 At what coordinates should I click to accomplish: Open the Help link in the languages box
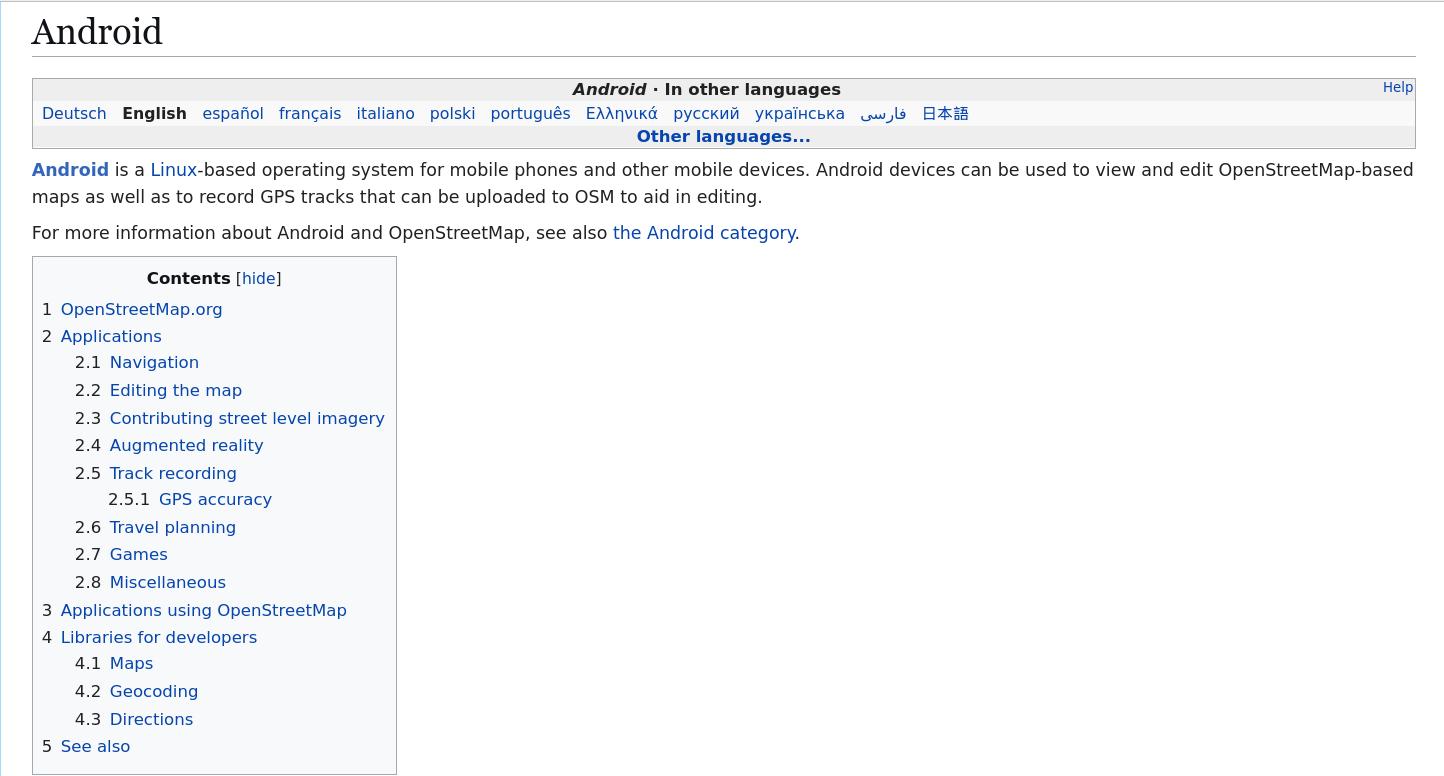pyautogui.click(x=1397, y=88)
